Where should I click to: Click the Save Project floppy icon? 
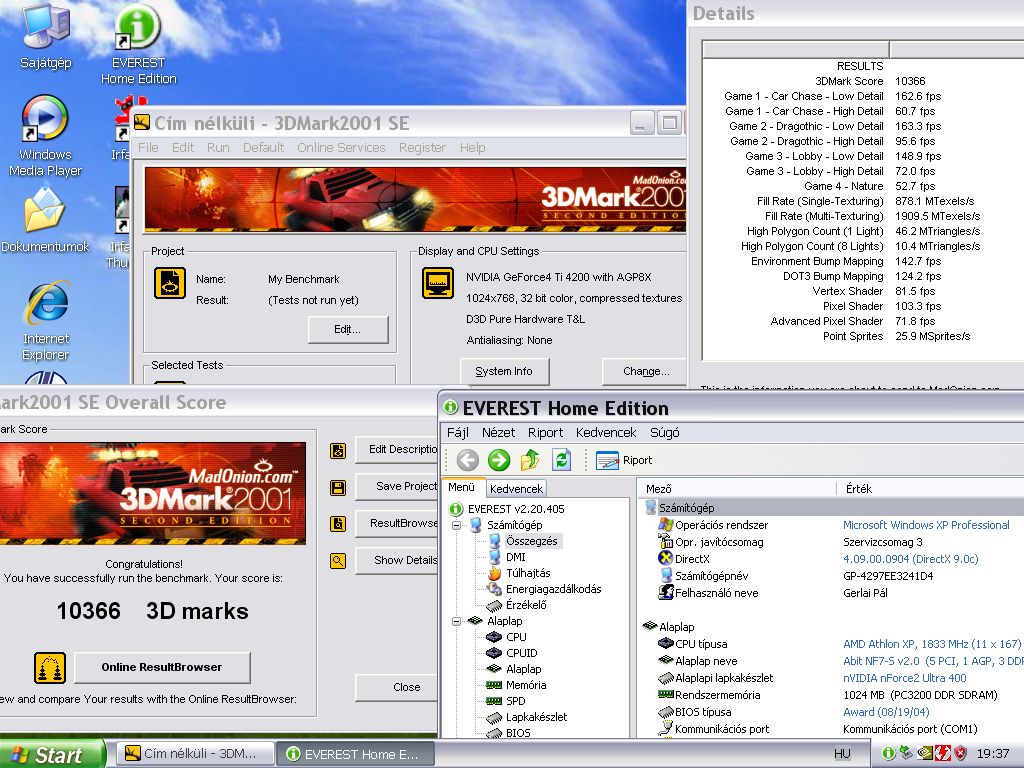coord(338,488)
